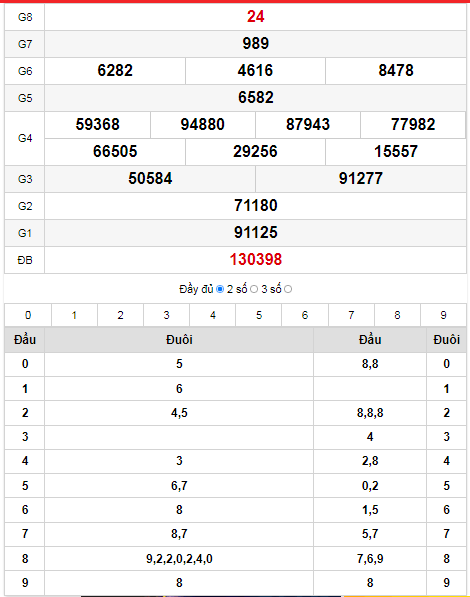The height and width of the screenshot is (597, 470).
Task: Select the 'Đầy đủ' radio option
Action: (x=220, y=289)
